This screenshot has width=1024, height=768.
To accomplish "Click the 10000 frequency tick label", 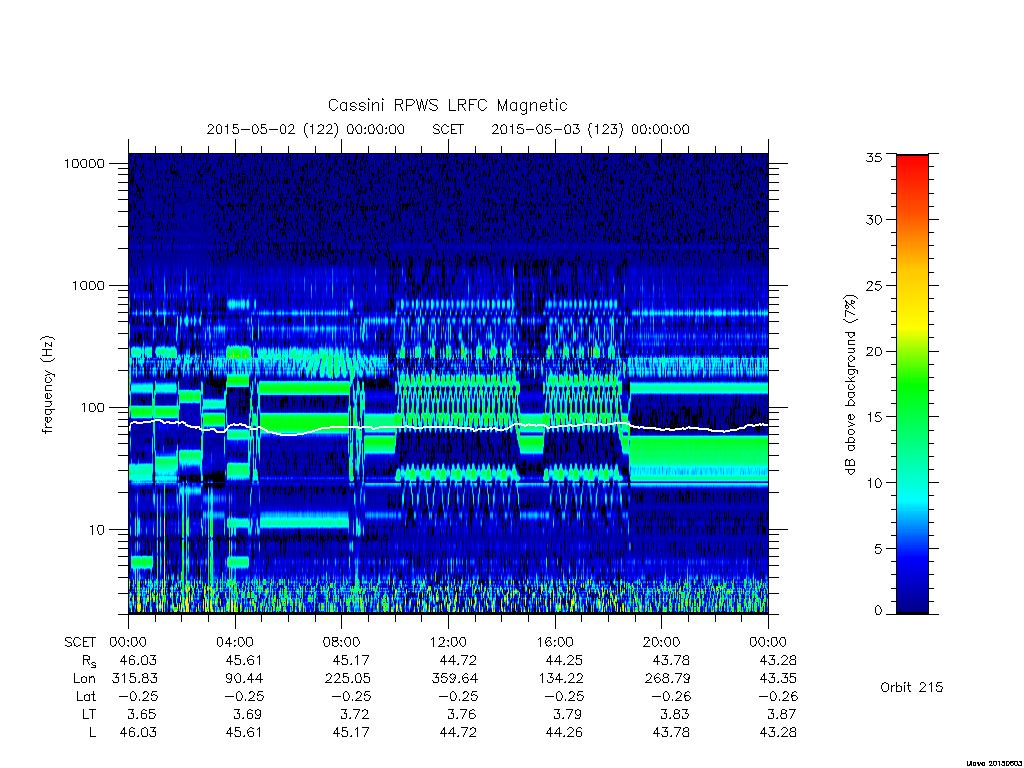I will tap(84, 163).
